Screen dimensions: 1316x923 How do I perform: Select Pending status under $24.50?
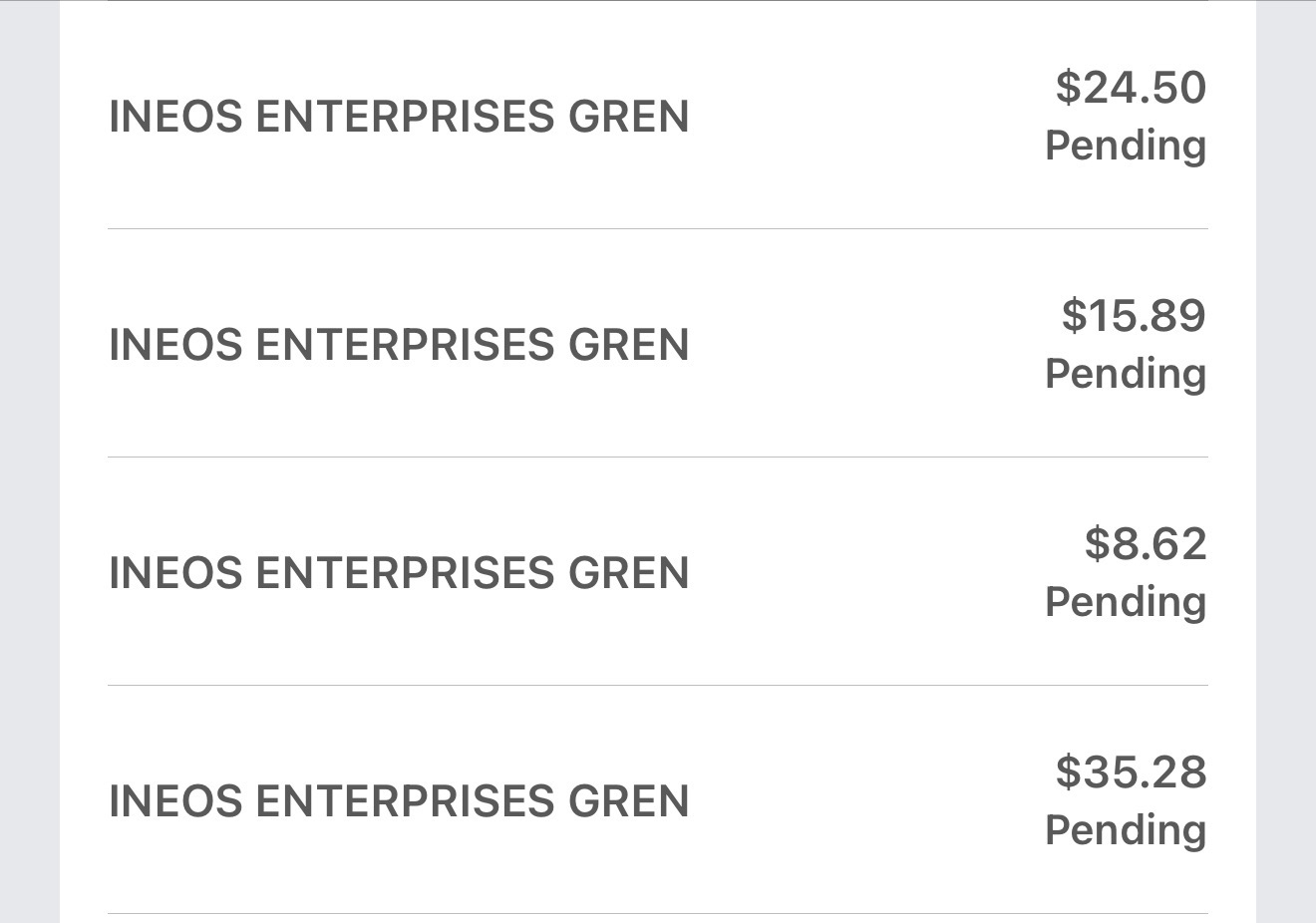click(x=1126, y=146)
